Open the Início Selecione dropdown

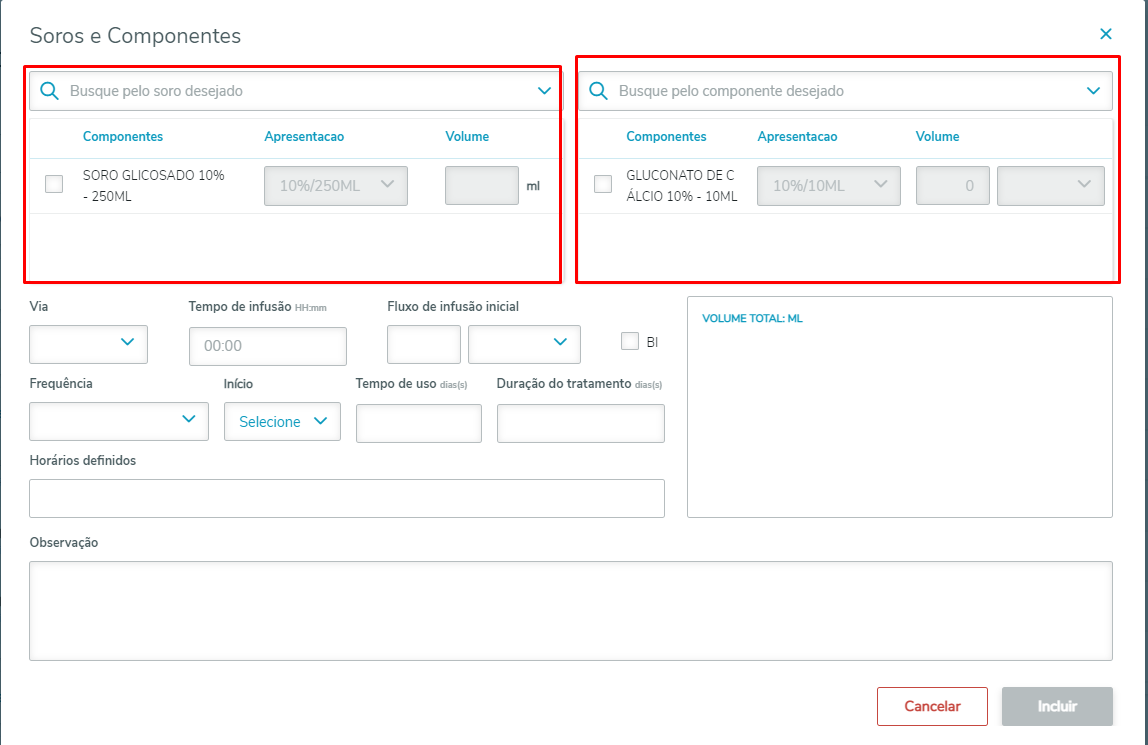(283, 421)
